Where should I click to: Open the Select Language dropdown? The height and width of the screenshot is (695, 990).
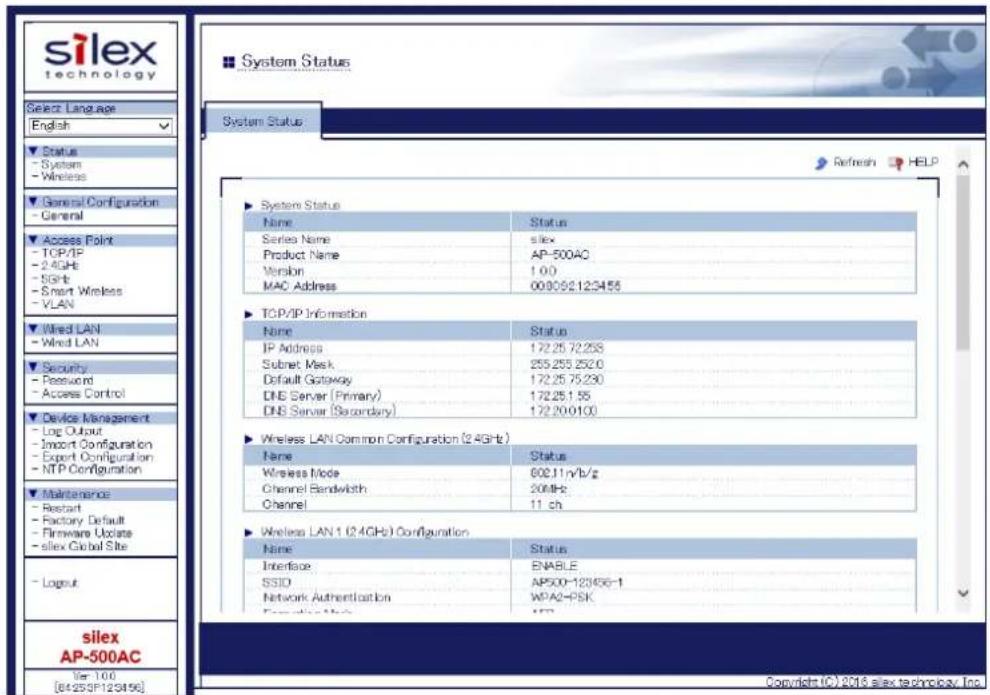pyautogui.click(x=100, y=126)
